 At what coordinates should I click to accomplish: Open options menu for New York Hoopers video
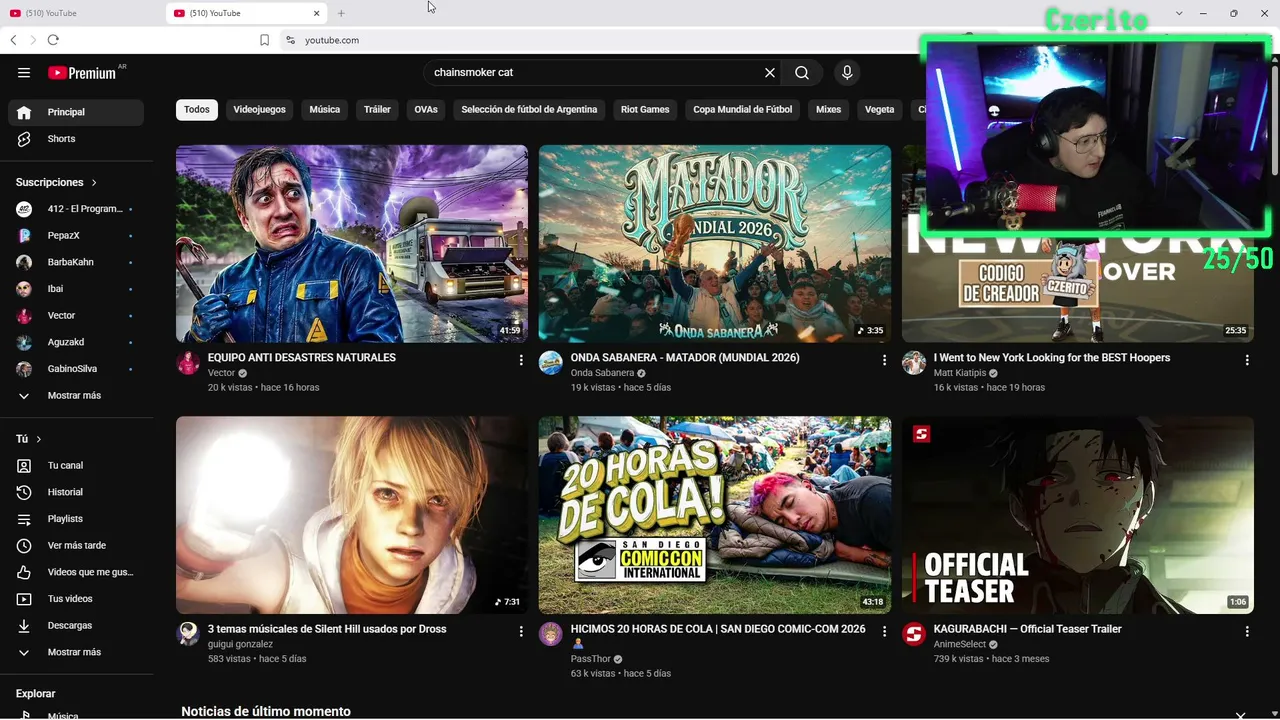tap(1247, 360)
